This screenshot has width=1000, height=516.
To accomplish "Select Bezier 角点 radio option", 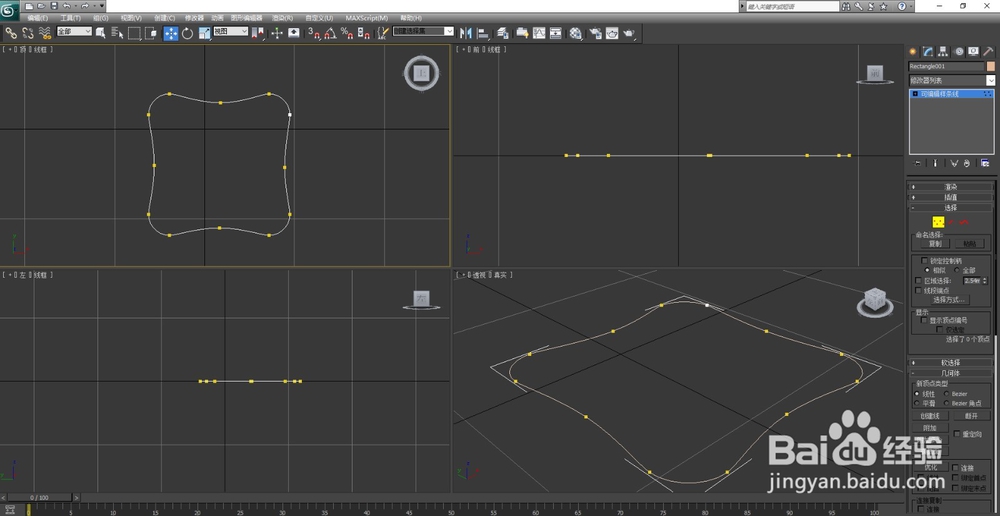I will coord(946,403).
